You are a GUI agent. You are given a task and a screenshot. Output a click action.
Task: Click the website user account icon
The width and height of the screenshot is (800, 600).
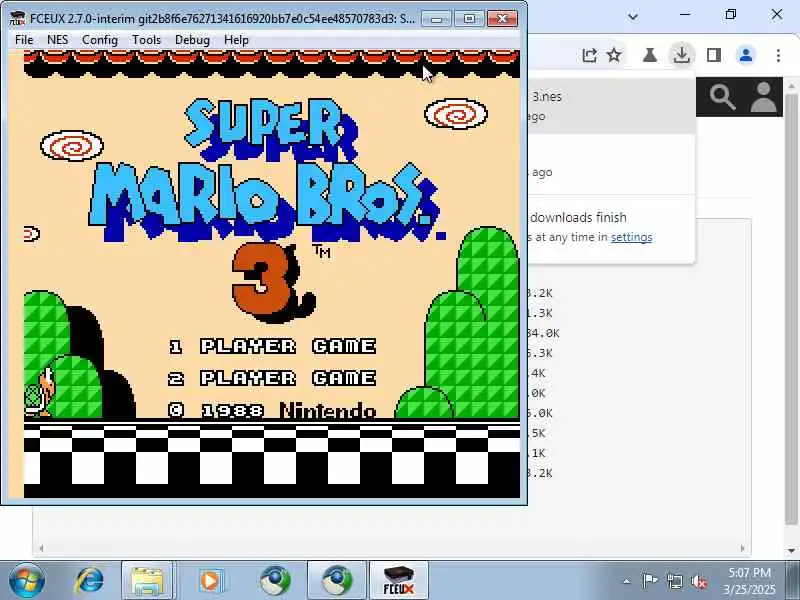763,97
